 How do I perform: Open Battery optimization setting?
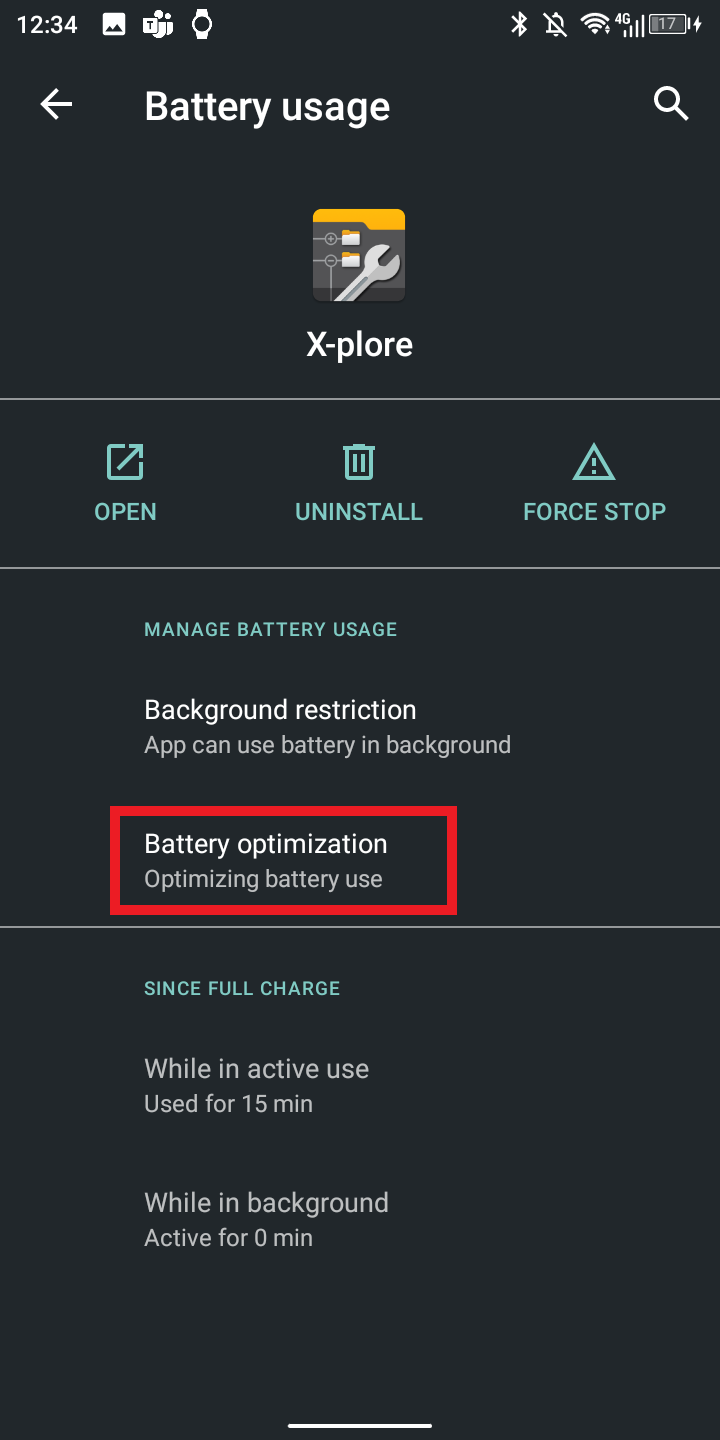coord(360,861)
